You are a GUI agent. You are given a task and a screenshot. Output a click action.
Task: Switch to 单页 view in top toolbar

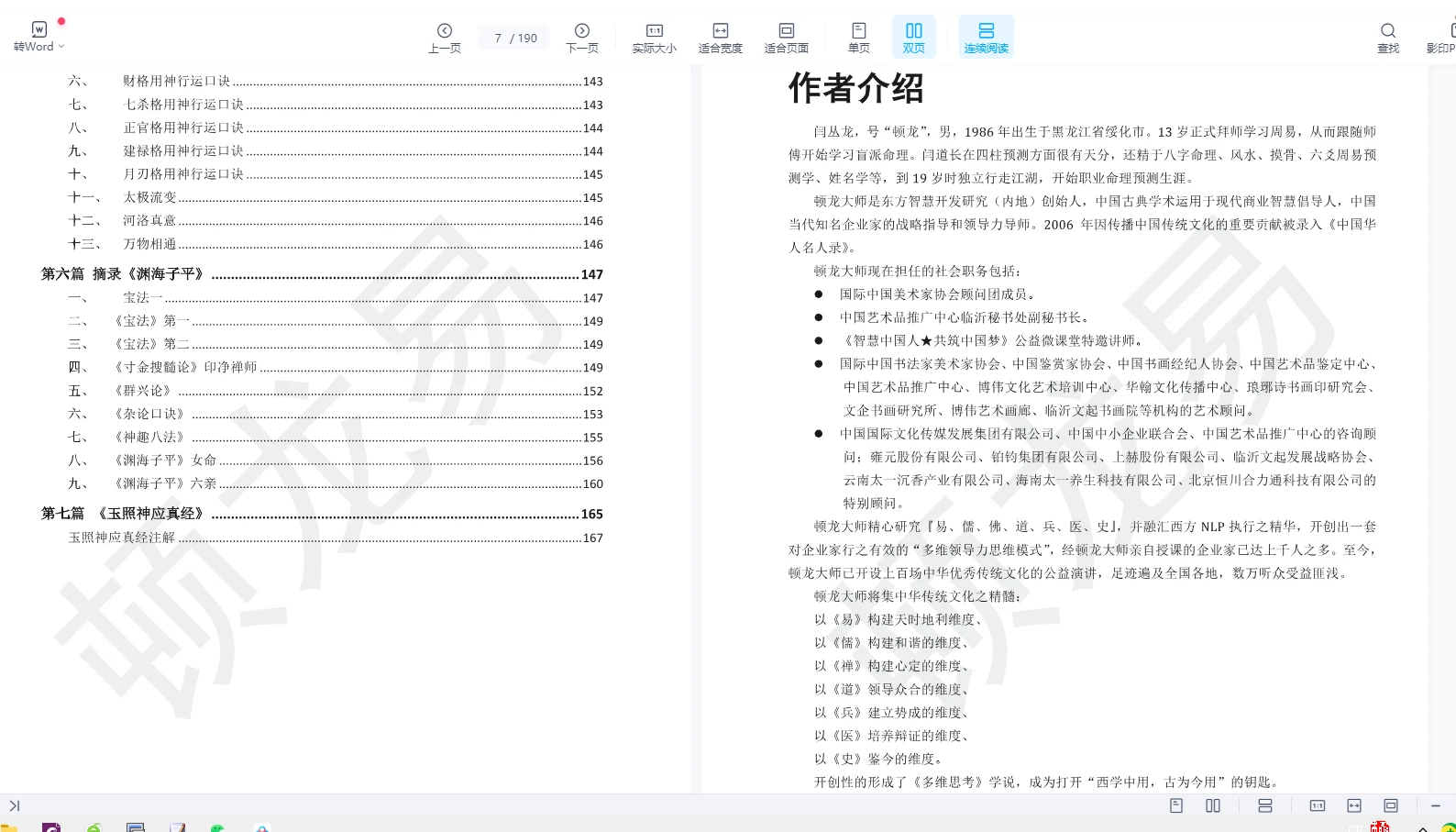point(859,38)
